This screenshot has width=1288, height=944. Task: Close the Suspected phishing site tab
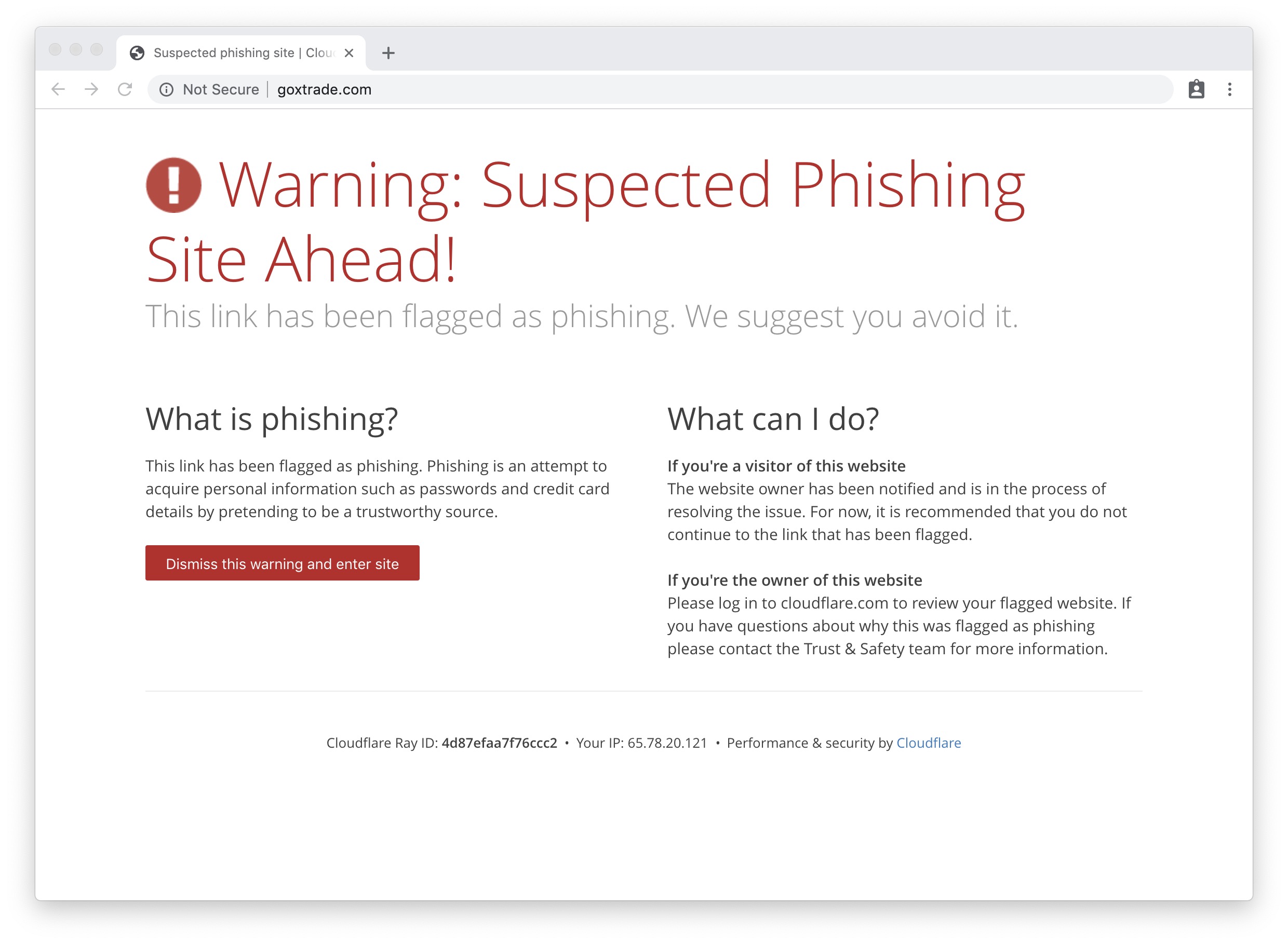pos(349,53)
